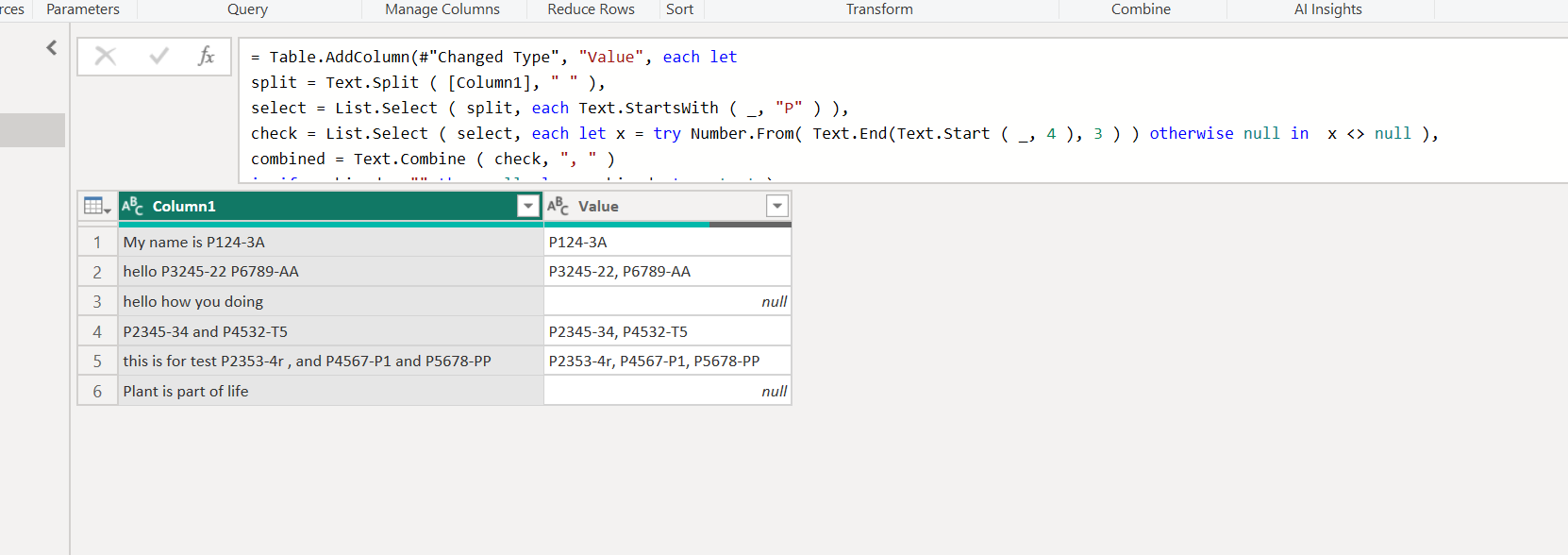1568x555 pixels.
Task: Select cell 'My name is P124-3A'
Action: pyautogui.click(x=331, y=243)
